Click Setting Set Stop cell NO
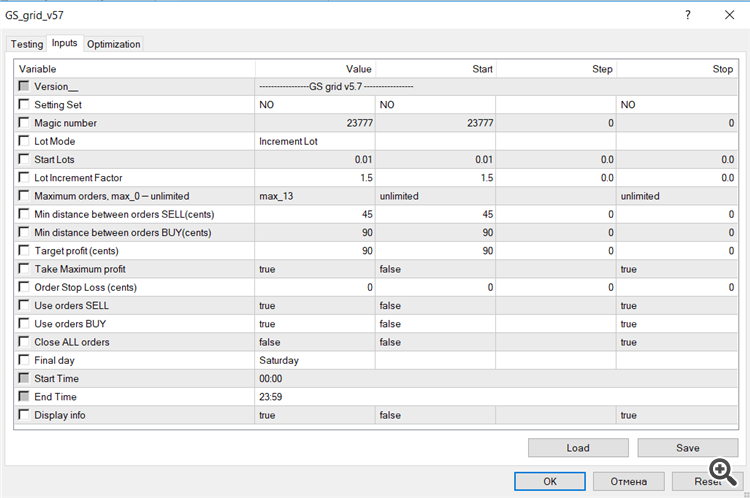 pyautogui.click(x=677, y=105)
